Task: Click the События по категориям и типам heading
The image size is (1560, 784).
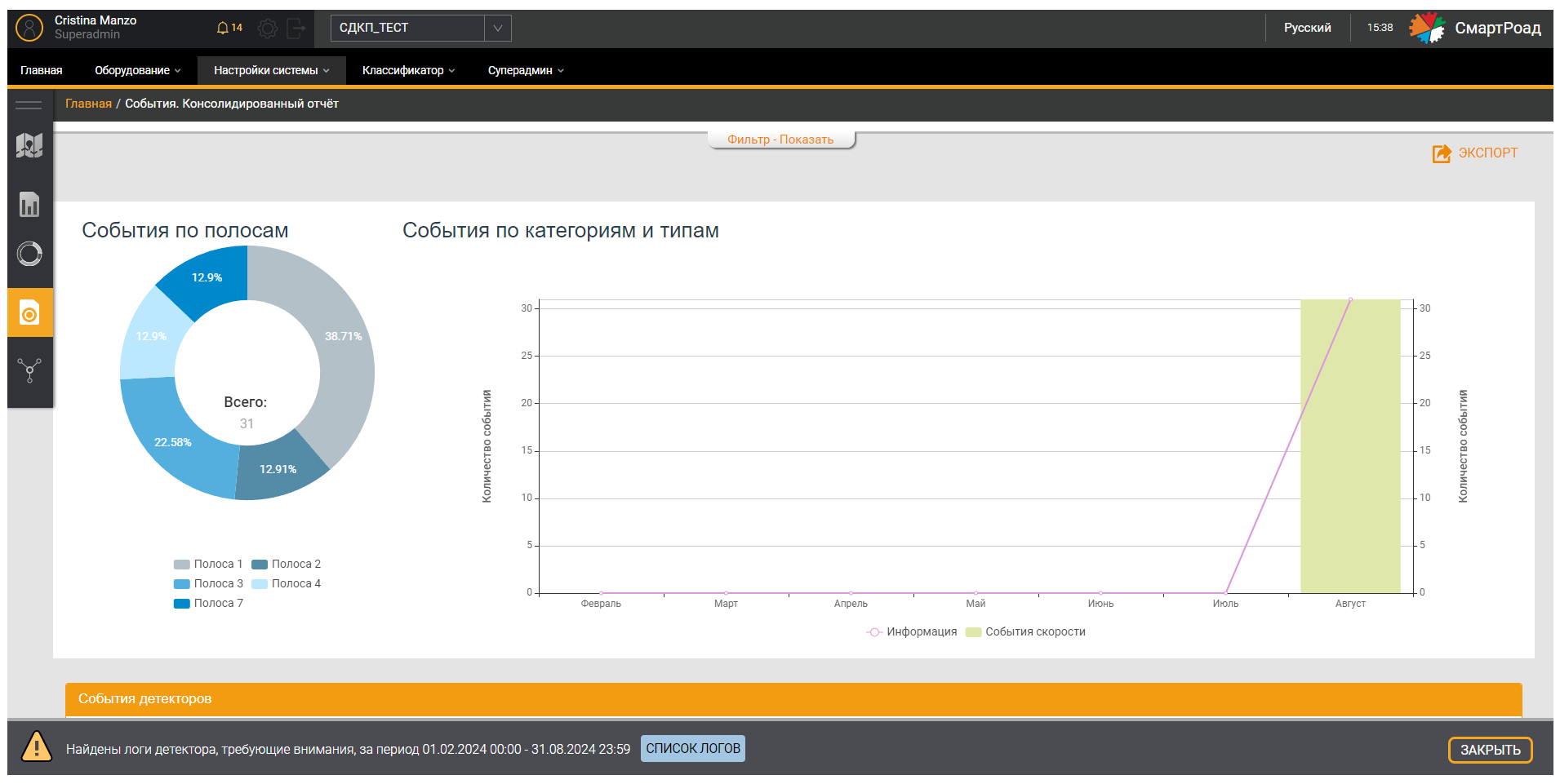Action: (561, 230)
